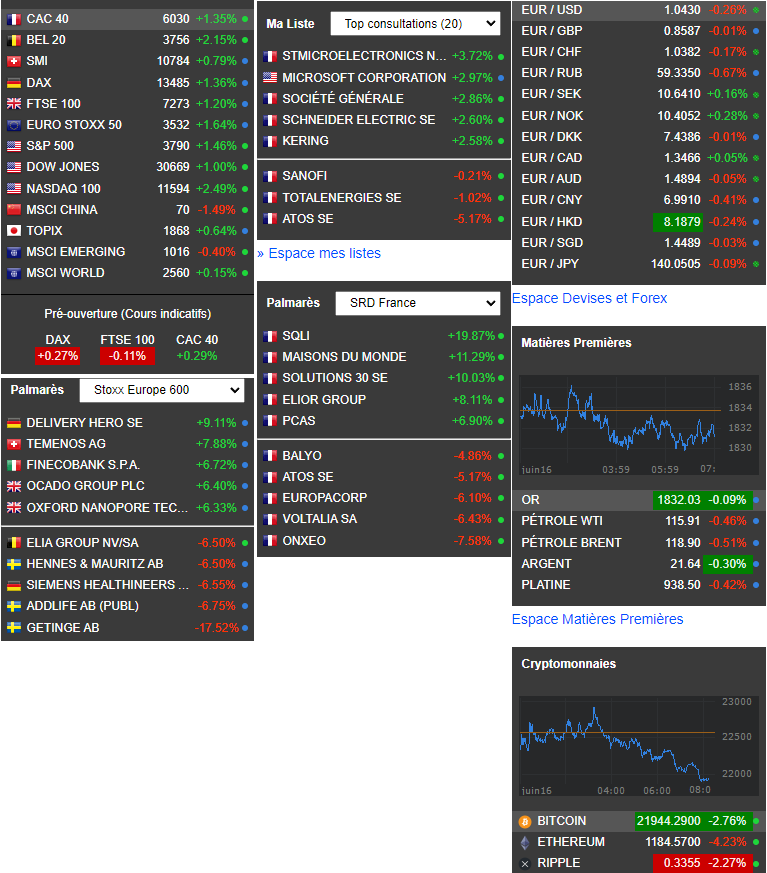
Task: Click the Ethereum diamond icon
Action: 525,842
